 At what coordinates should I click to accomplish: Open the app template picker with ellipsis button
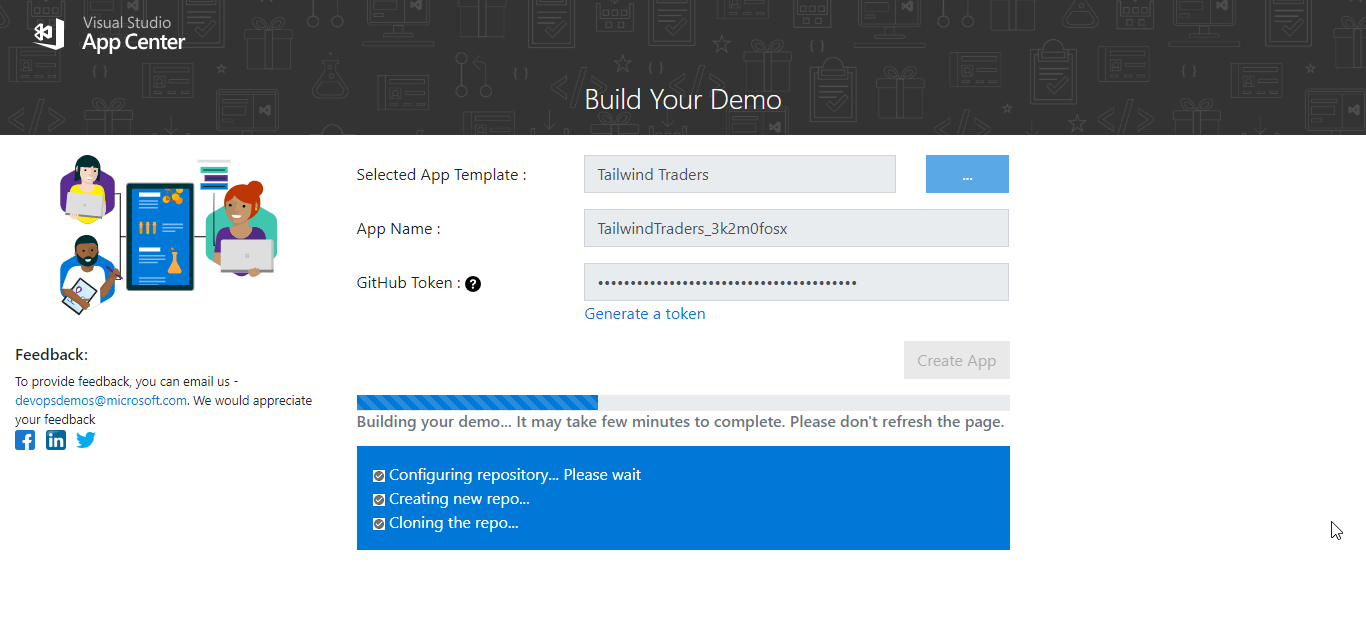(x=966, y=174)
